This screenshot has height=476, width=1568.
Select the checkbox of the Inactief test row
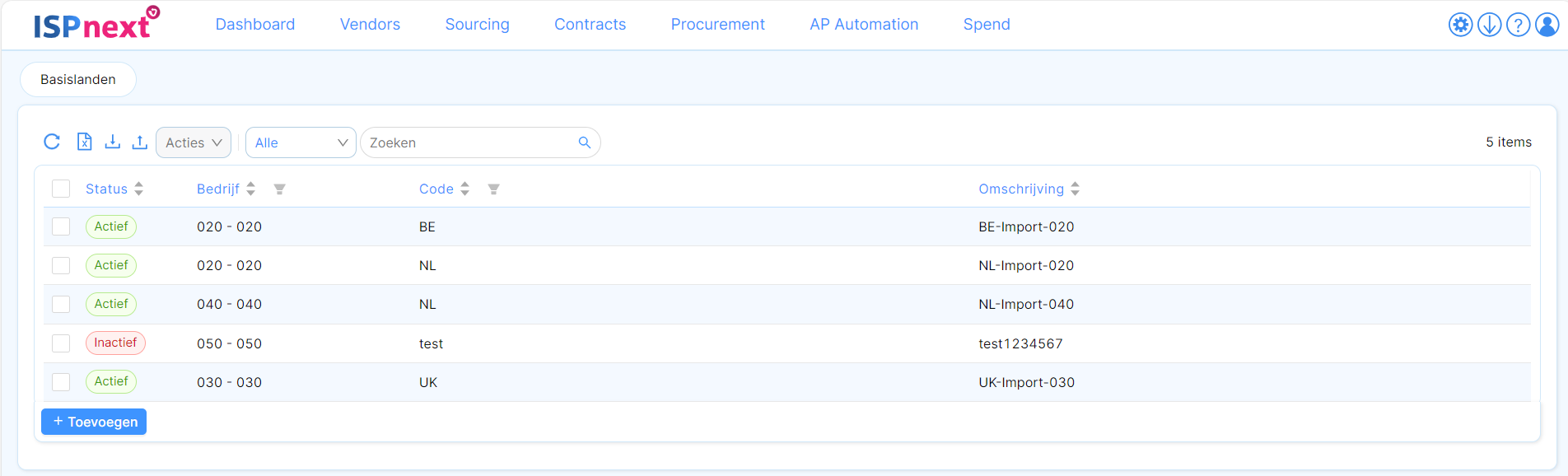(61, 343)
